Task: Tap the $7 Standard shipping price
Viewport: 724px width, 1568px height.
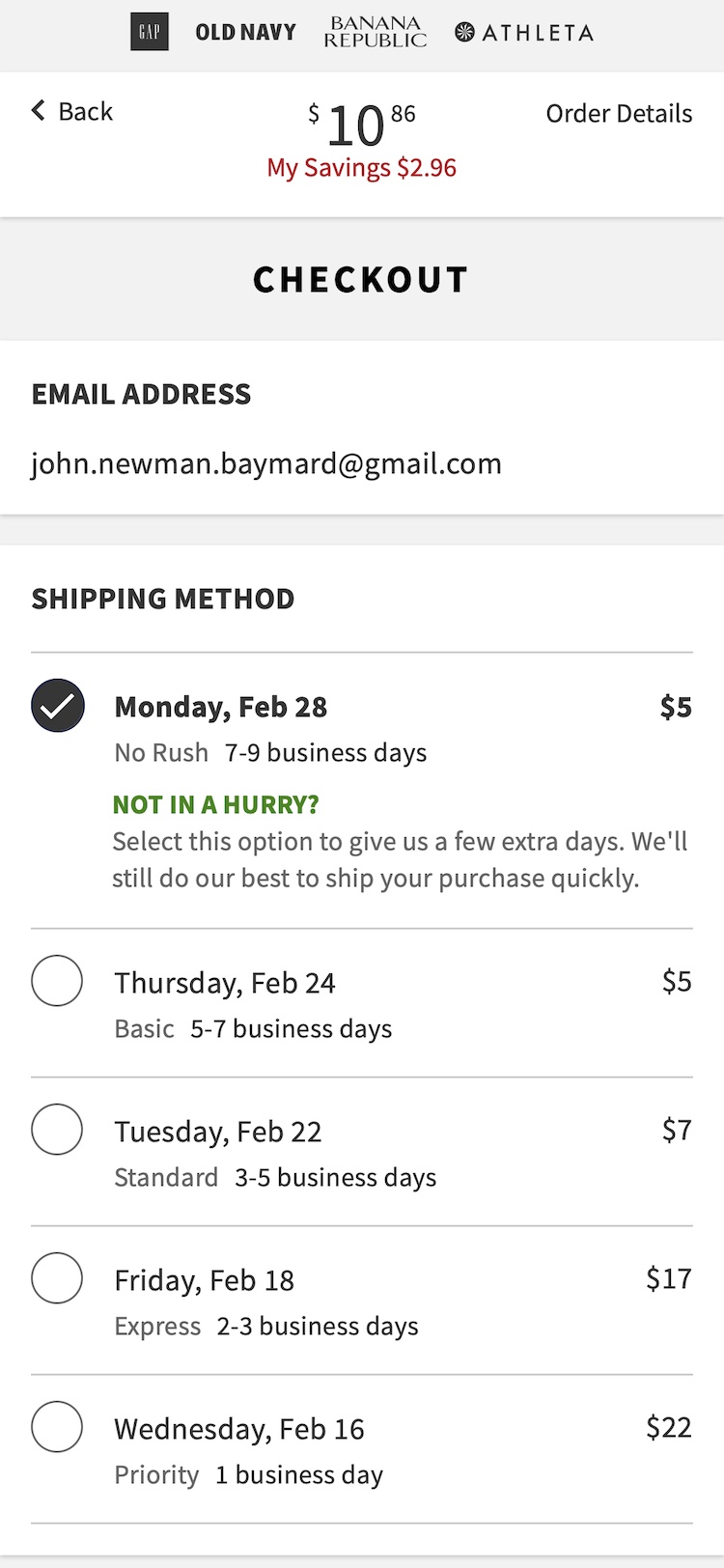Action: 677,1130
